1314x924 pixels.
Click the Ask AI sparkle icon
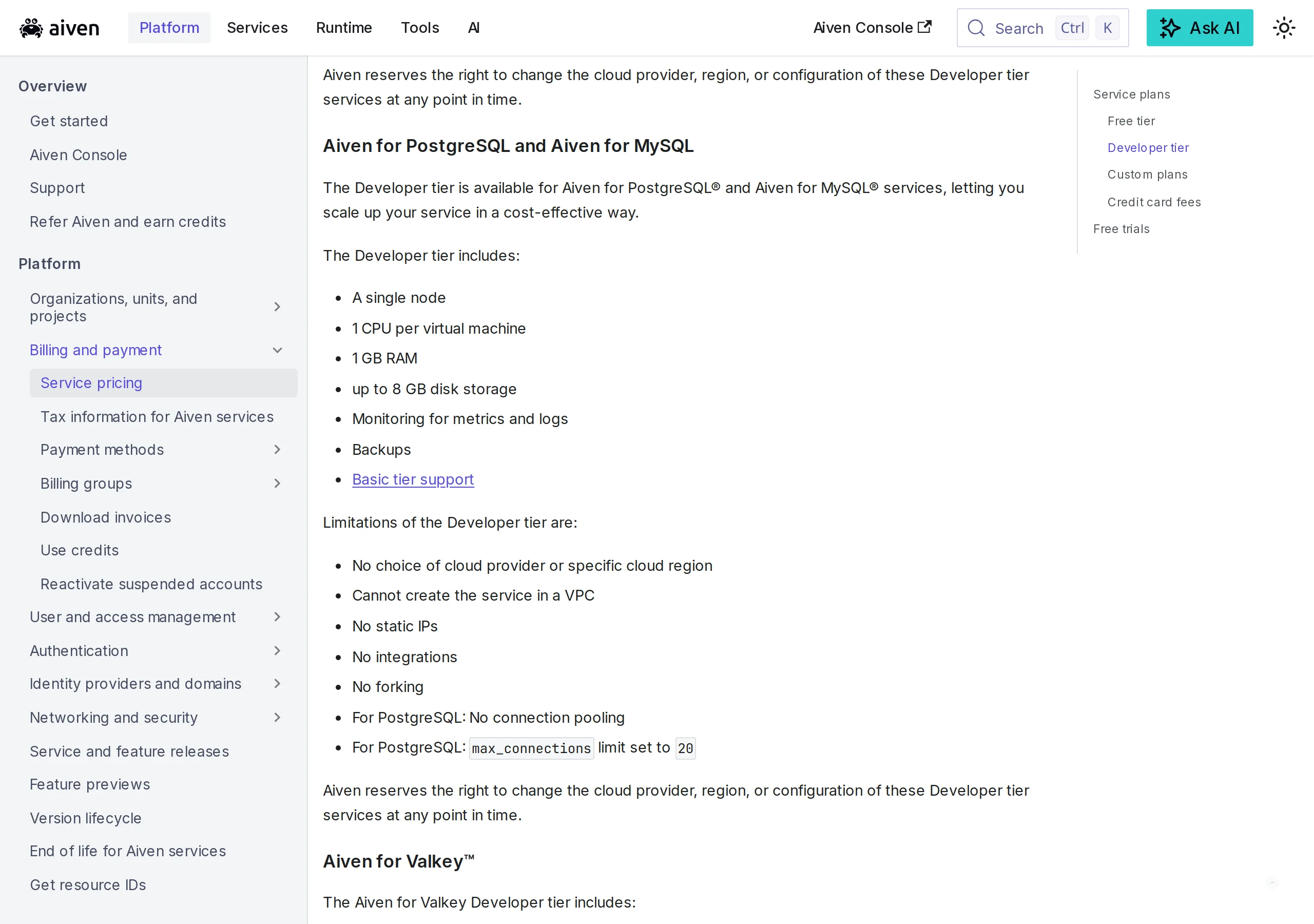click(1169, 28)
